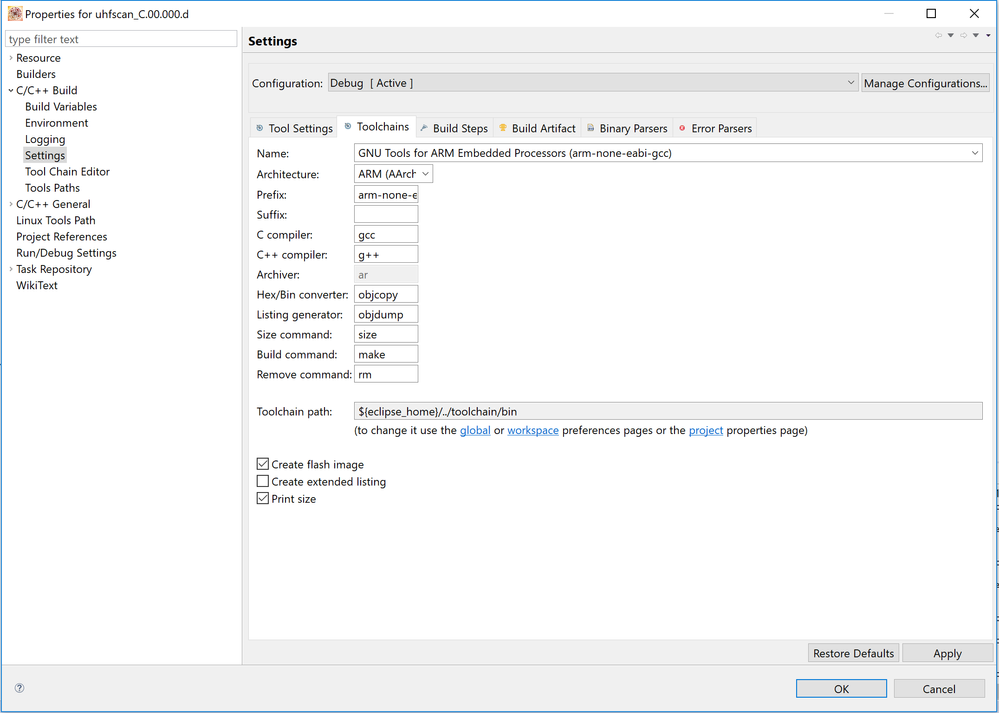
Task: Uncheck Create flash image checkbox
Action: 263,464
